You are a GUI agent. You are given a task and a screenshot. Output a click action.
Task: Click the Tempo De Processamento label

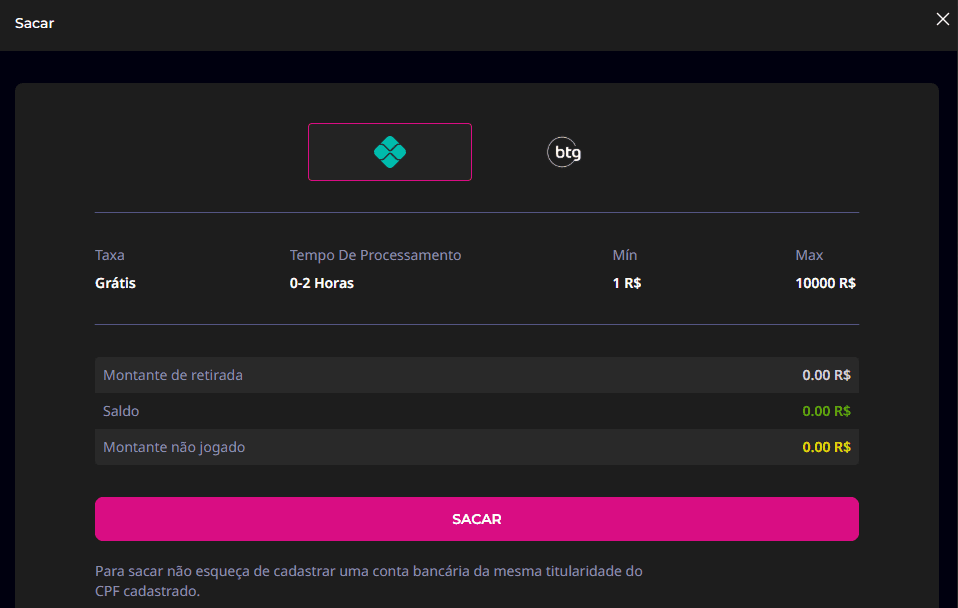(x=375, y=255)
